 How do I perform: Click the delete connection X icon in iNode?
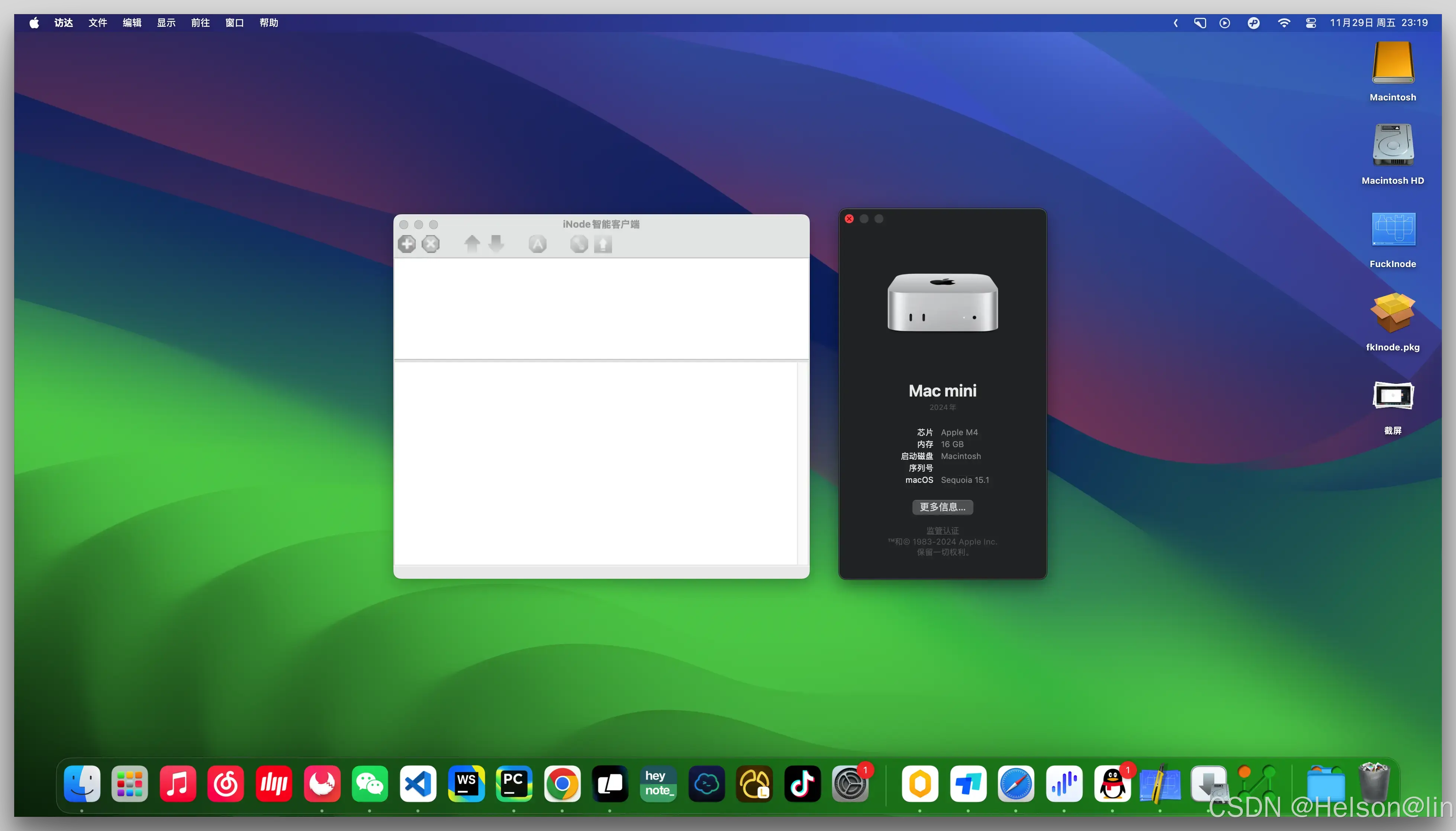click(x=431, y=244)
